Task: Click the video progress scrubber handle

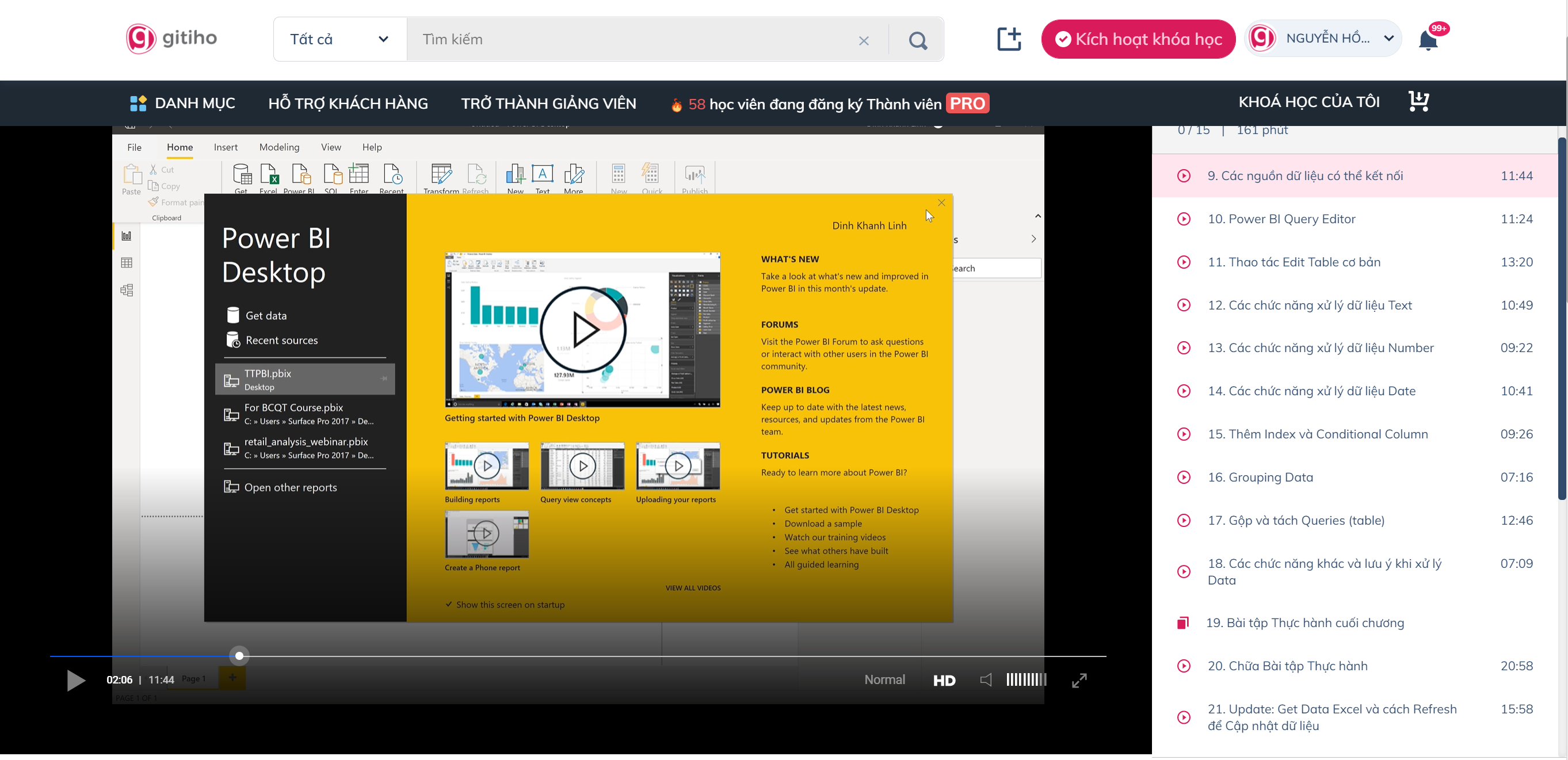Action: (x=239, y=656)
